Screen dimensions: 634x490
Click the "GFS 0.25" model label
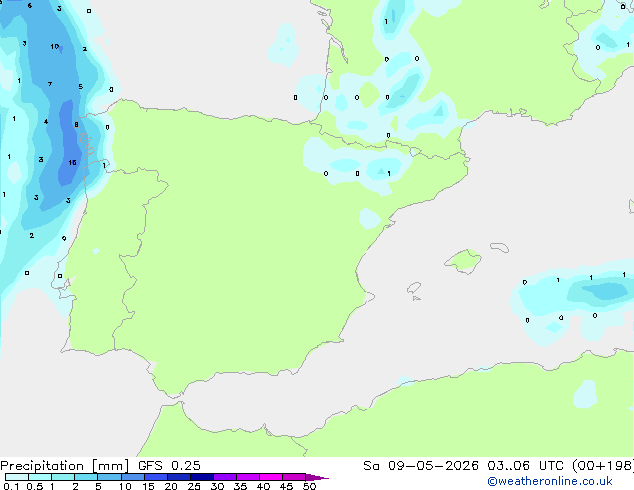tap(169, 466)
